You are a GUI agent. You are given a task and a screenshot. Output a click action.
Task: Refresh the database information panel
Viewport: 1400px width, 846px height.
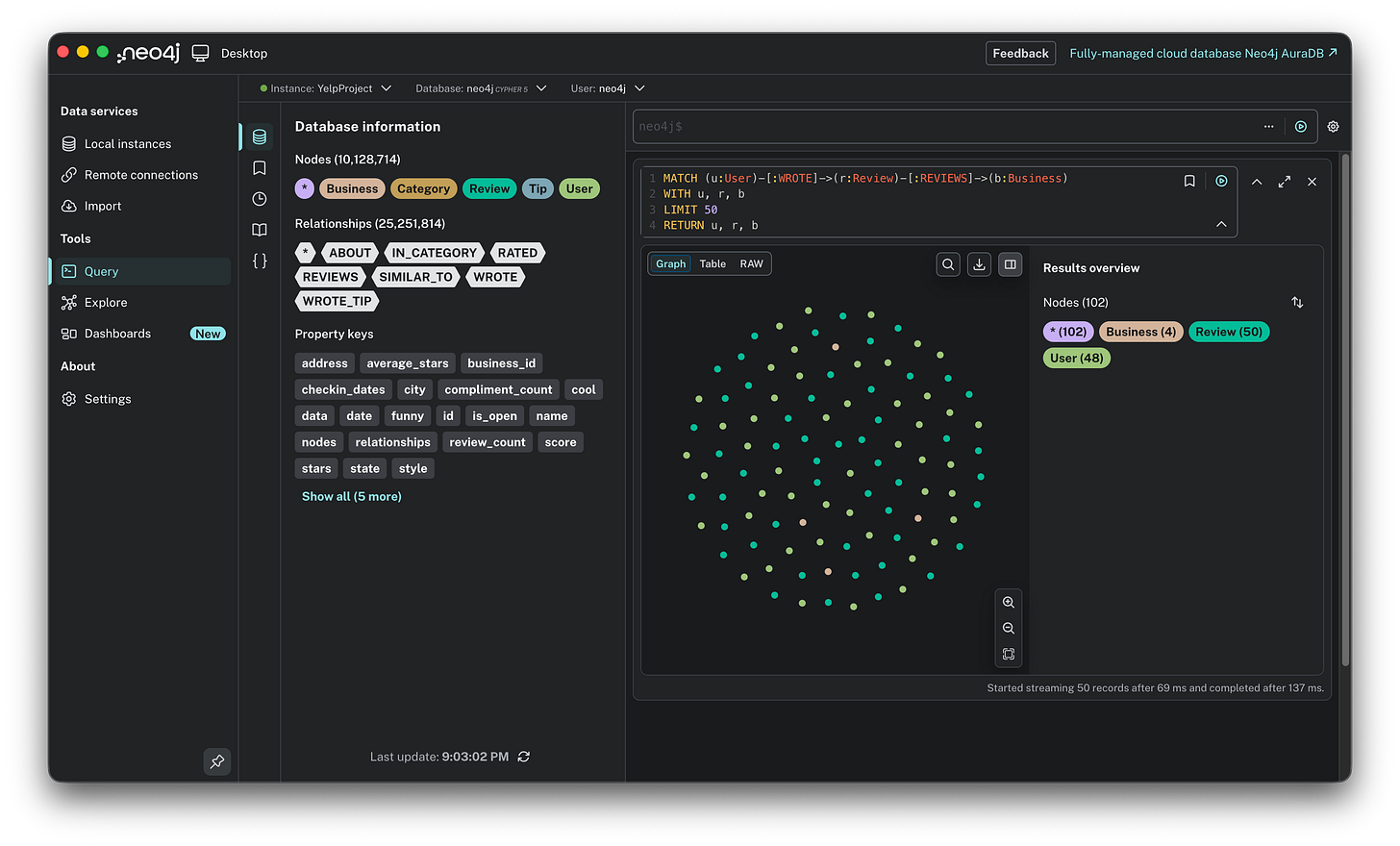523,757
